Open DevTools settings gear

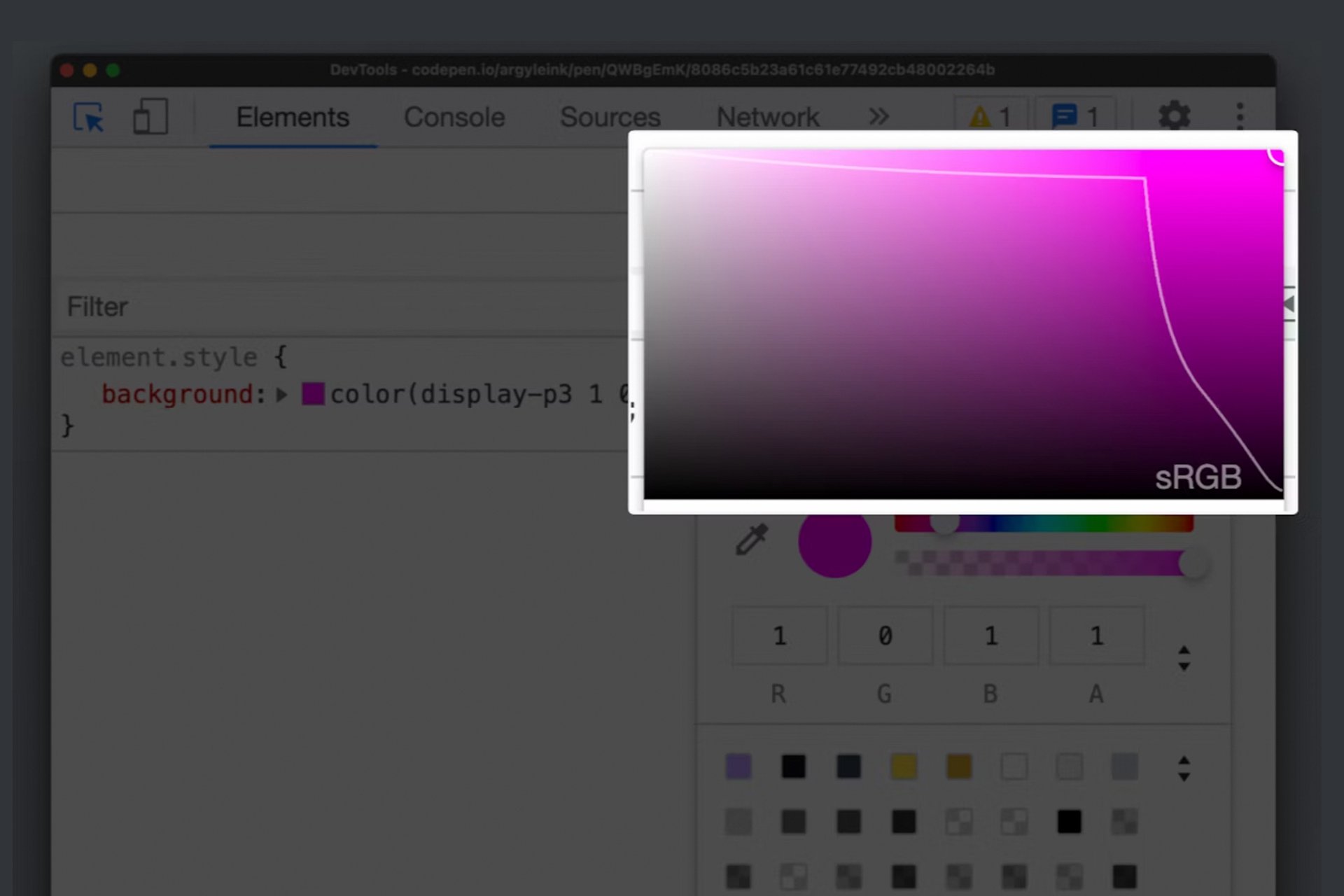pos(1174,116)
